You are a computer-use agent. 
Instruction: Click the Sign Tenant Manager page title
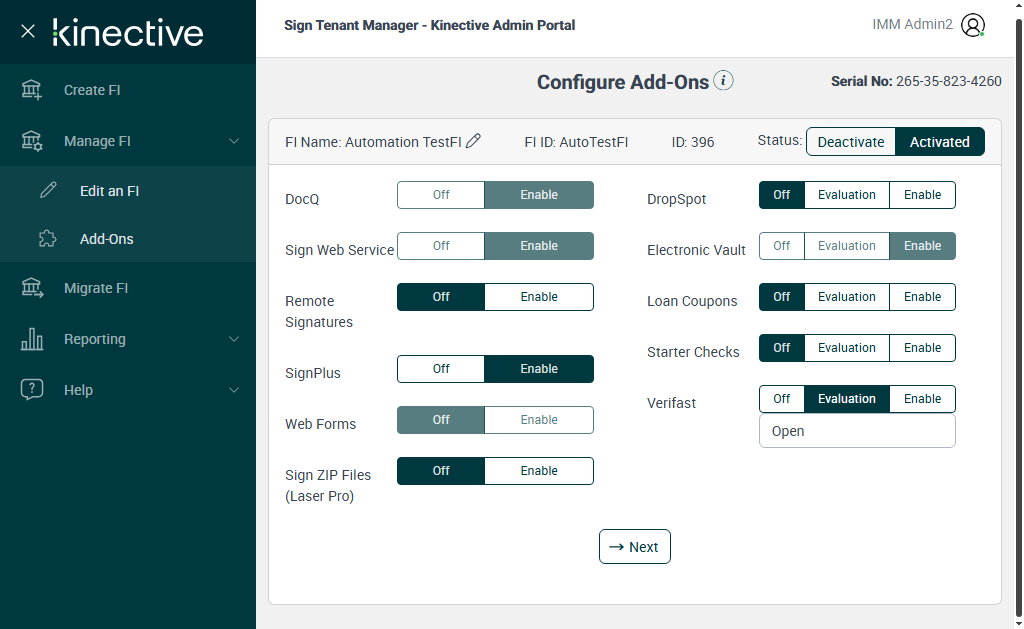coord(429,25)
